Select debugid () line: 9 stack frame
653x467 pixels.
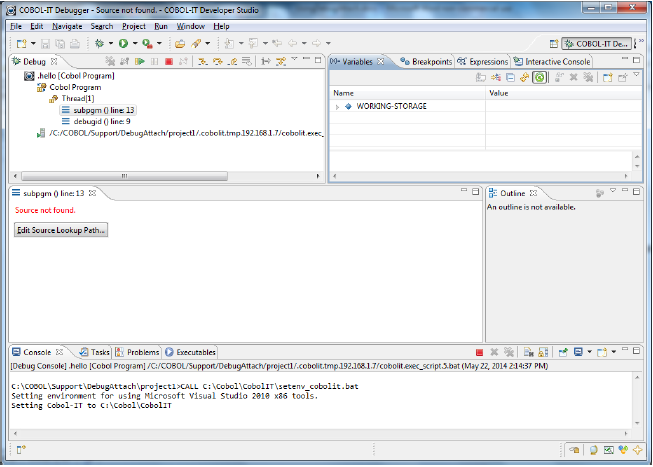(97, 122)
